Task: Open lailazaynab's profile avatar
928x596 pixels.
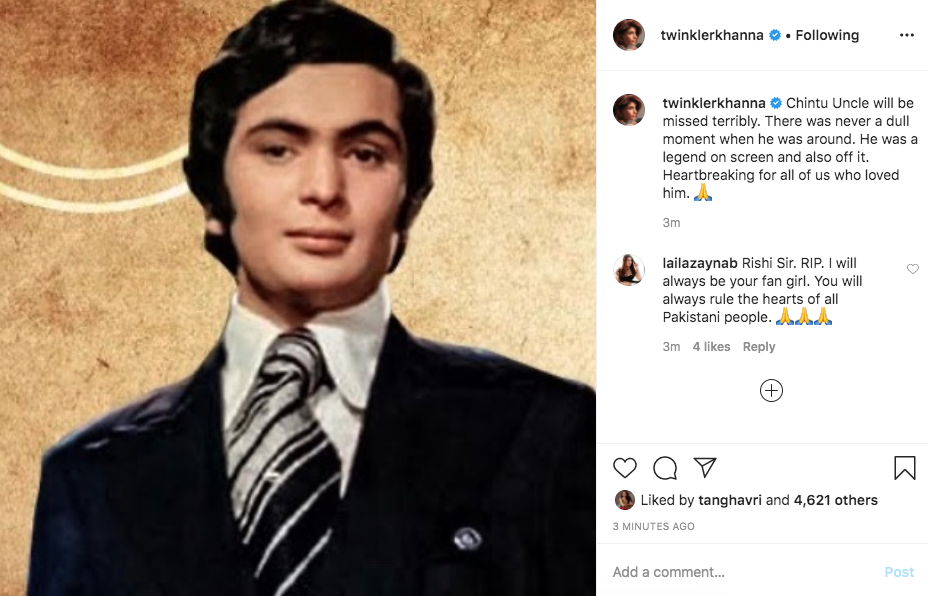Action: click(629, 270)
